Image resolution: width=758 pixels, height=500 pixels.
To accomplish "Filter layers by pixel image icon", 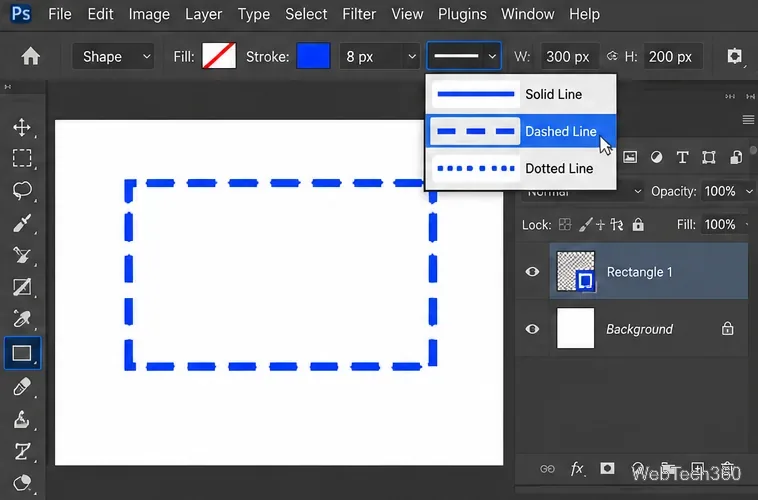I will 630,157.
